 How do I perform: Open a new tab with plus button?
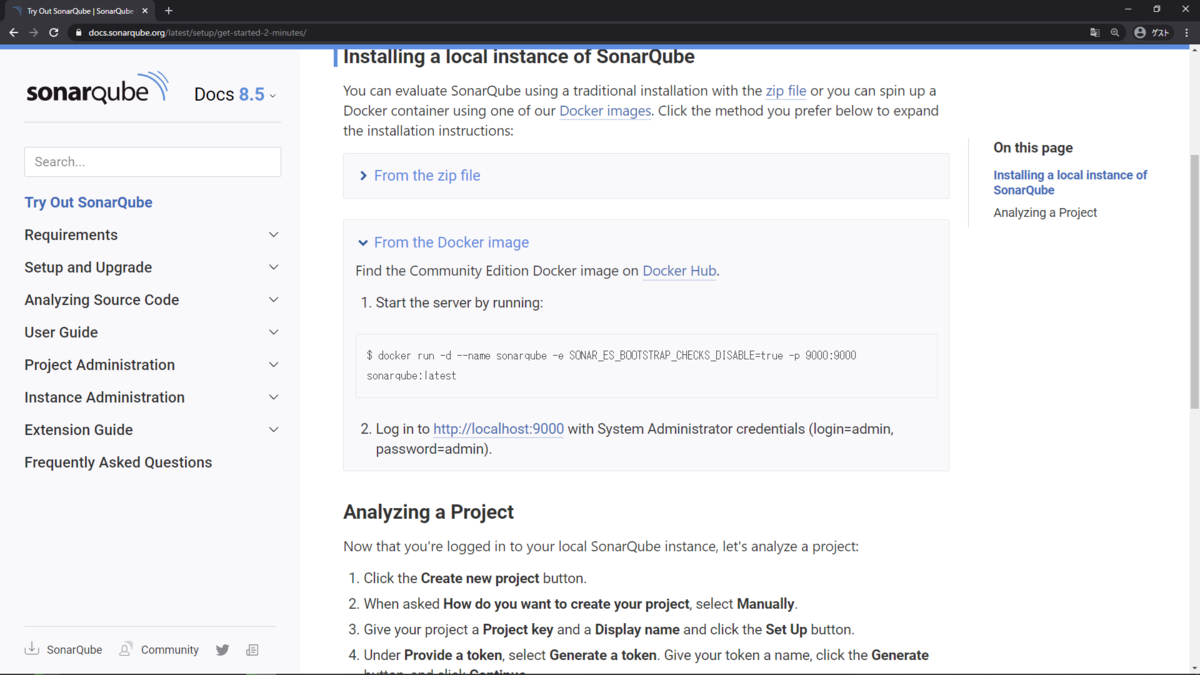click(x=168, y=10)
